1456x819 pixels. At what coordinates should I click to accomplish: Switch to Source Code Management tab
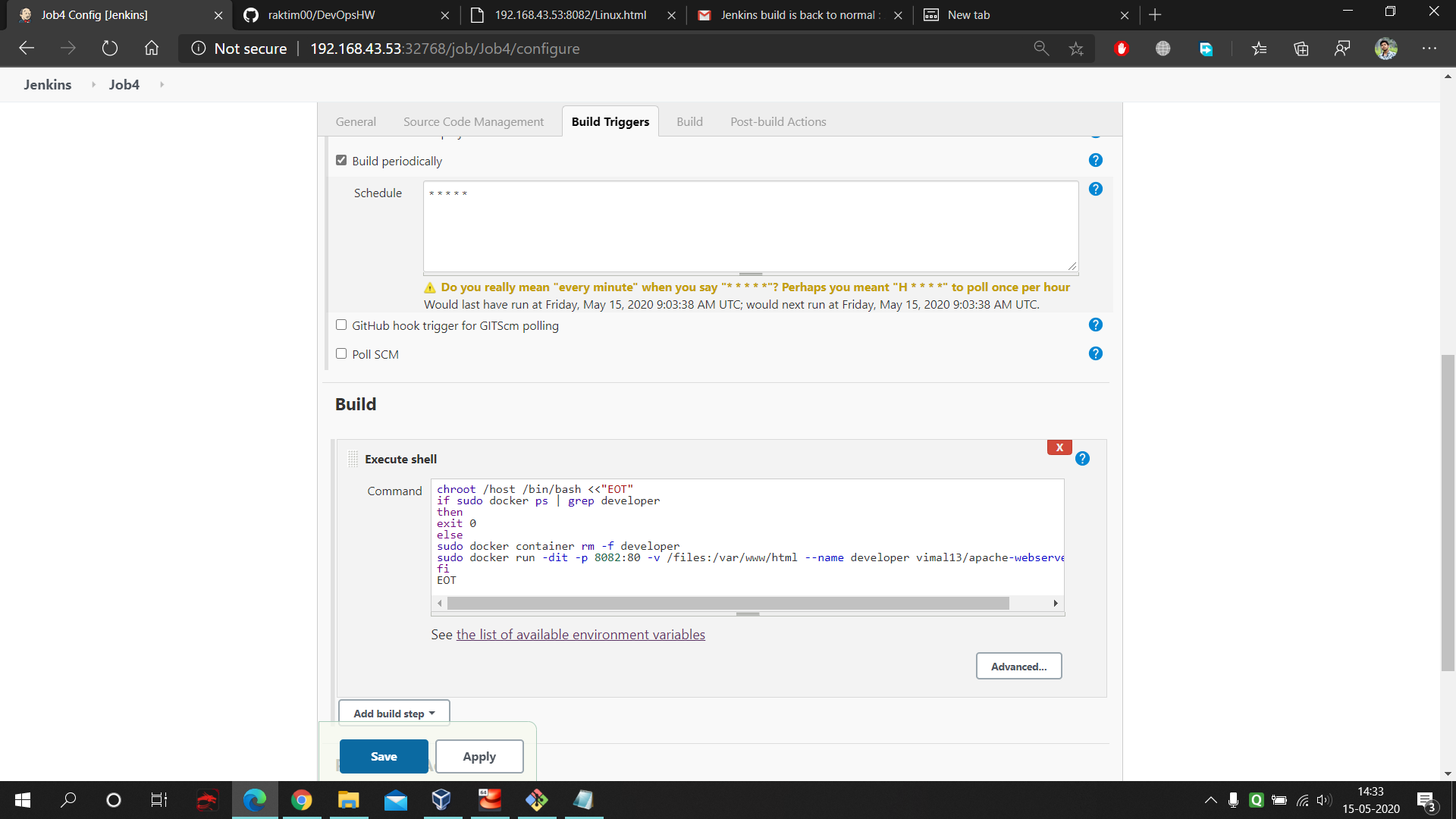(x=473, y=121)
